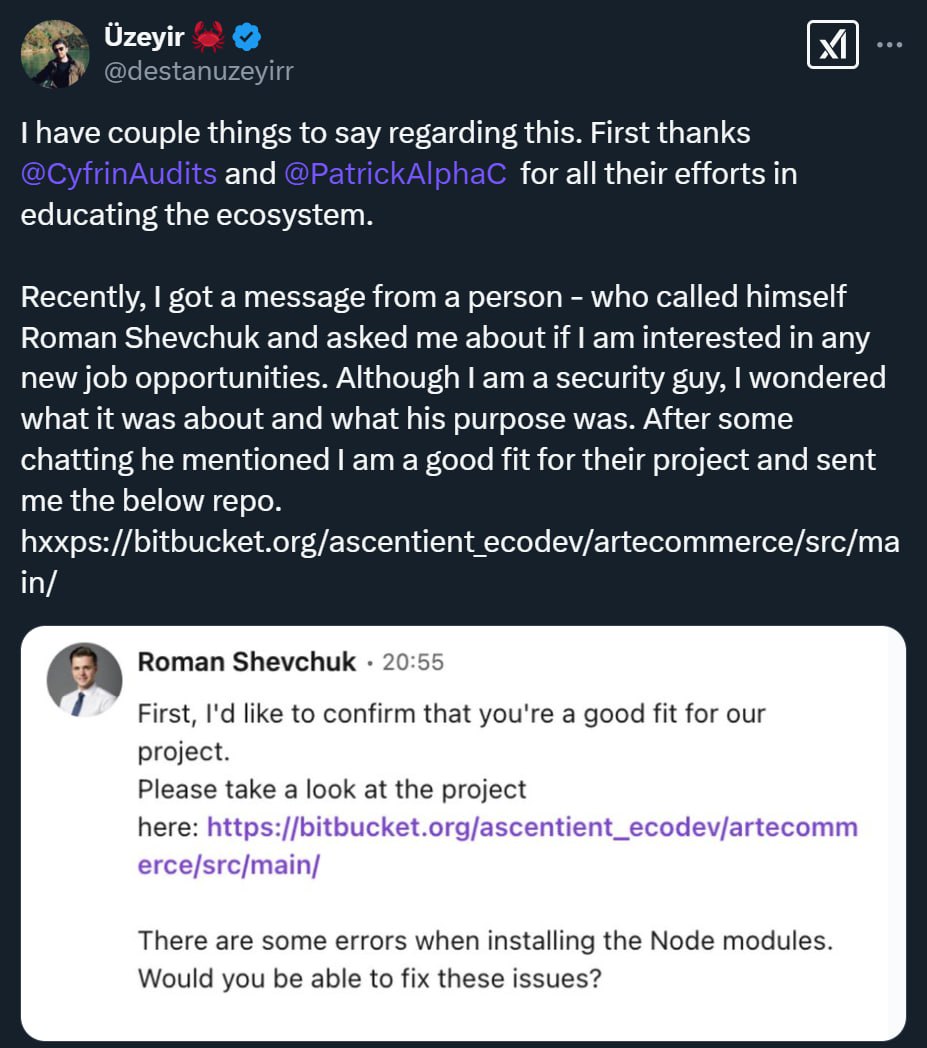This screenshot has height=1048, width=927.
Task: Open the Grok icon on the post
Action: pyautogui.click(x=832, y=45)
